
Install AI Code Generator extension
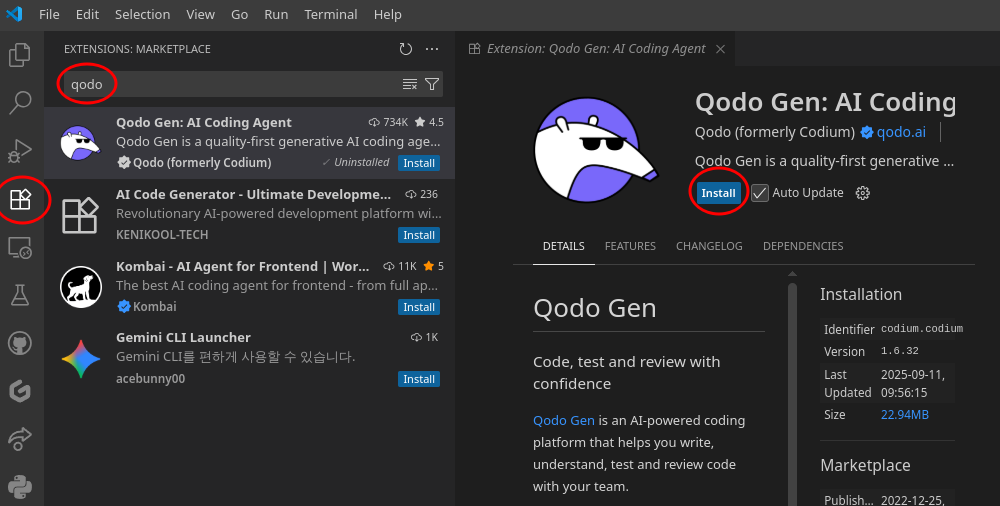(419, 235)
